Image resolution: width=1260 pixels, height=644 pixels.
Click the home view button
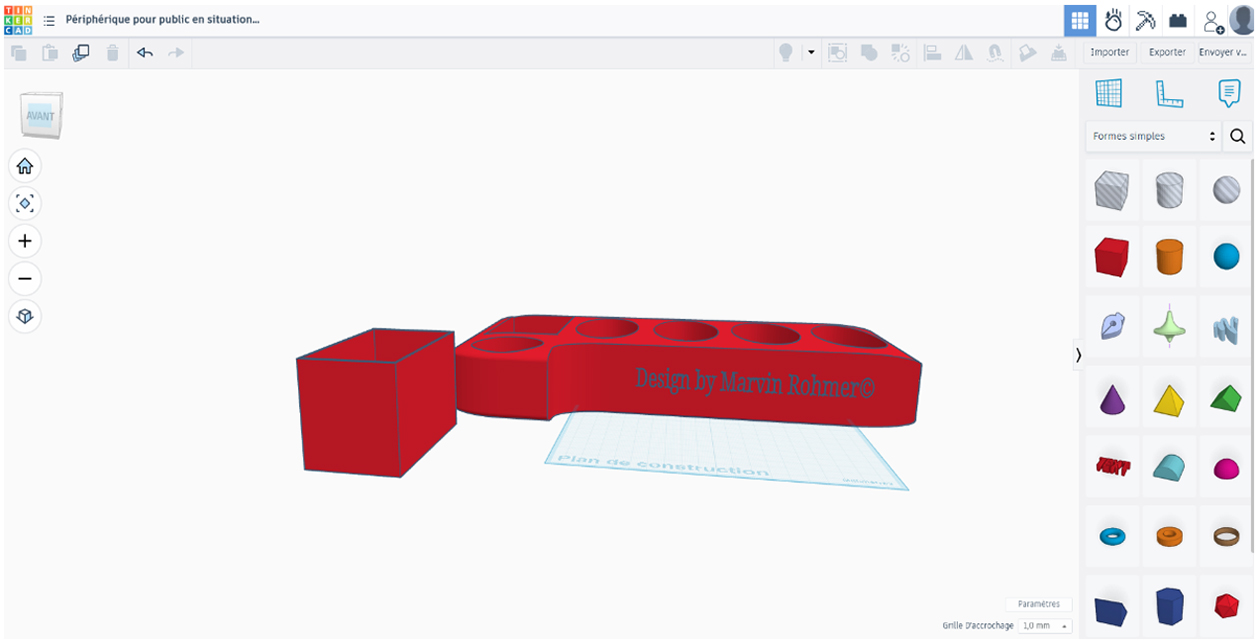click(25, 166)
